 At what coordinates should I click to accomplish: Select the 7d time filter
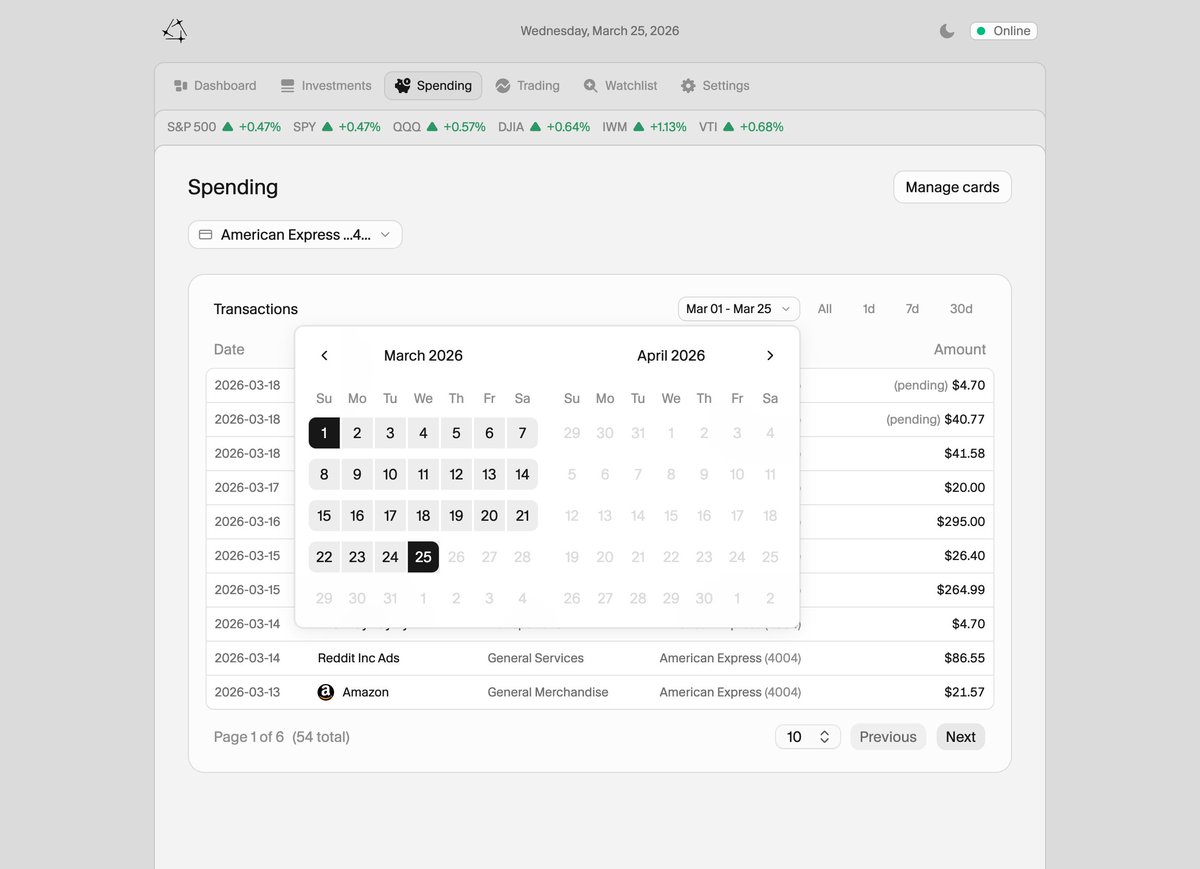(x=912, y=309)
